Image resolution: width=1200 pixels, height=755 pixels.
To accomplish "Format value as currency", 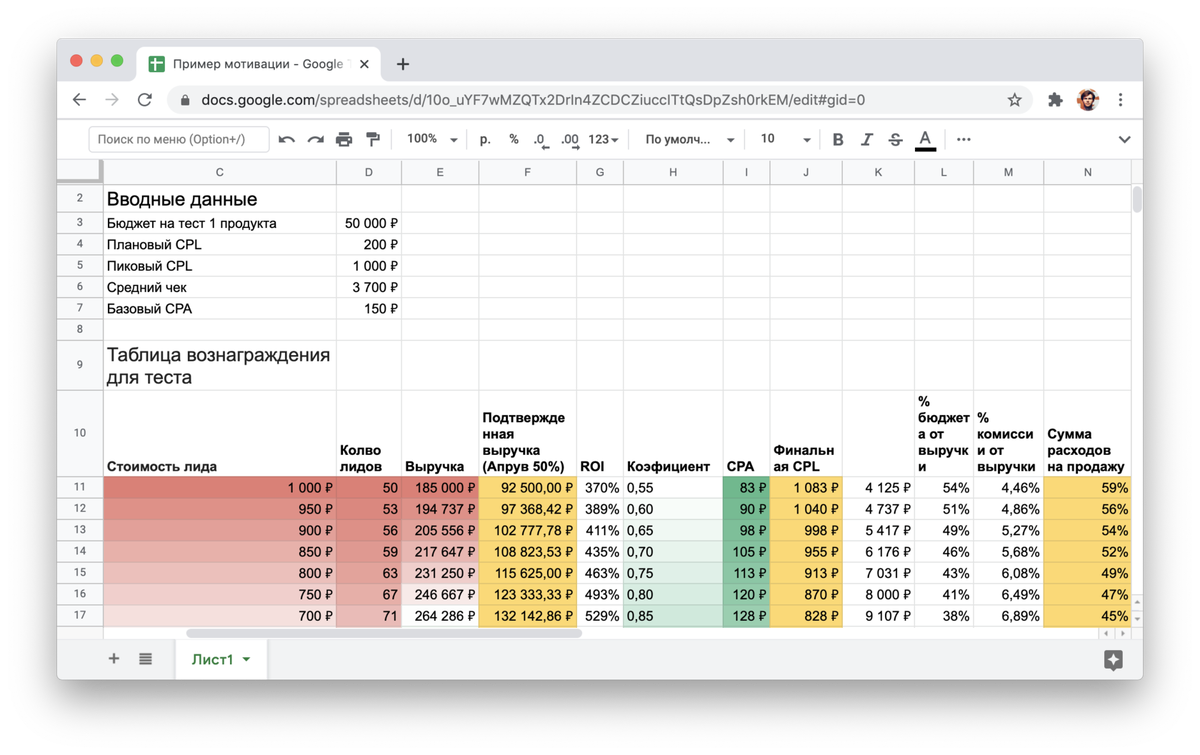I will 485,139.
